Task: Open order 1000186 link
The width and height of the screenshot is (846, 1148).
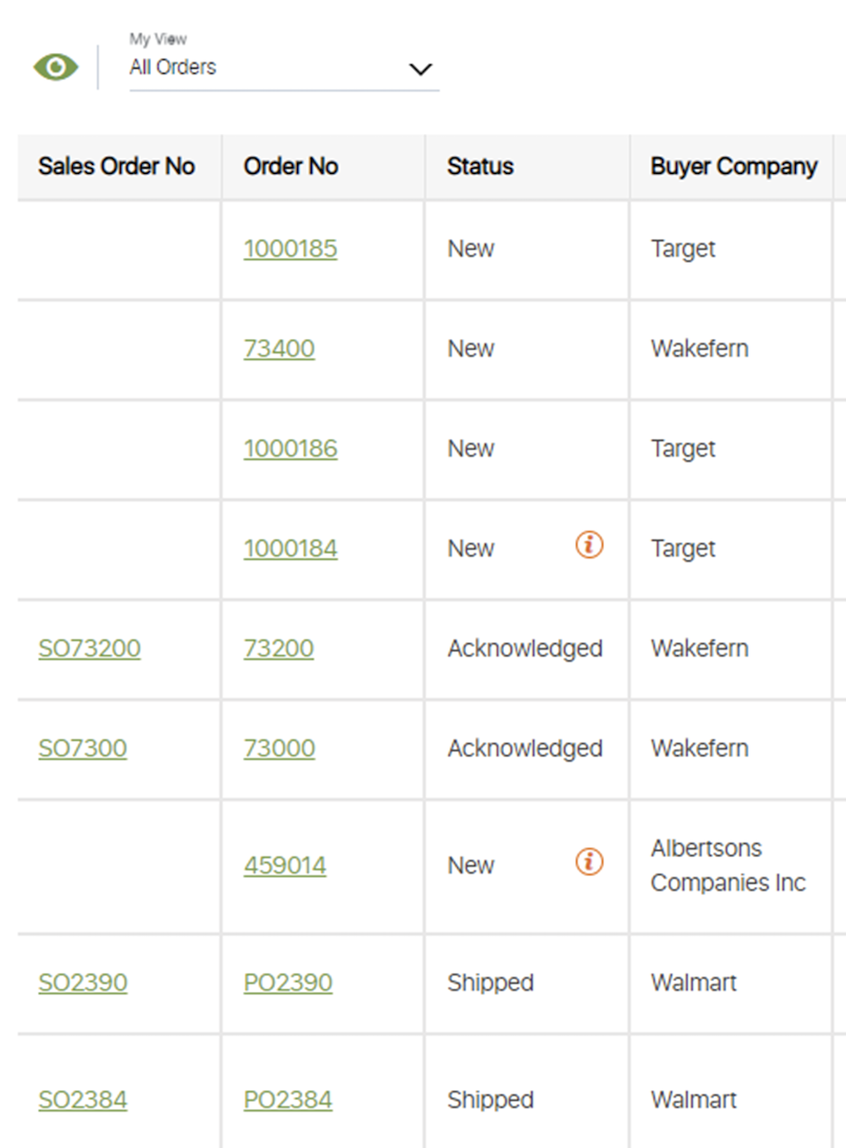Action: pos(290,449)
